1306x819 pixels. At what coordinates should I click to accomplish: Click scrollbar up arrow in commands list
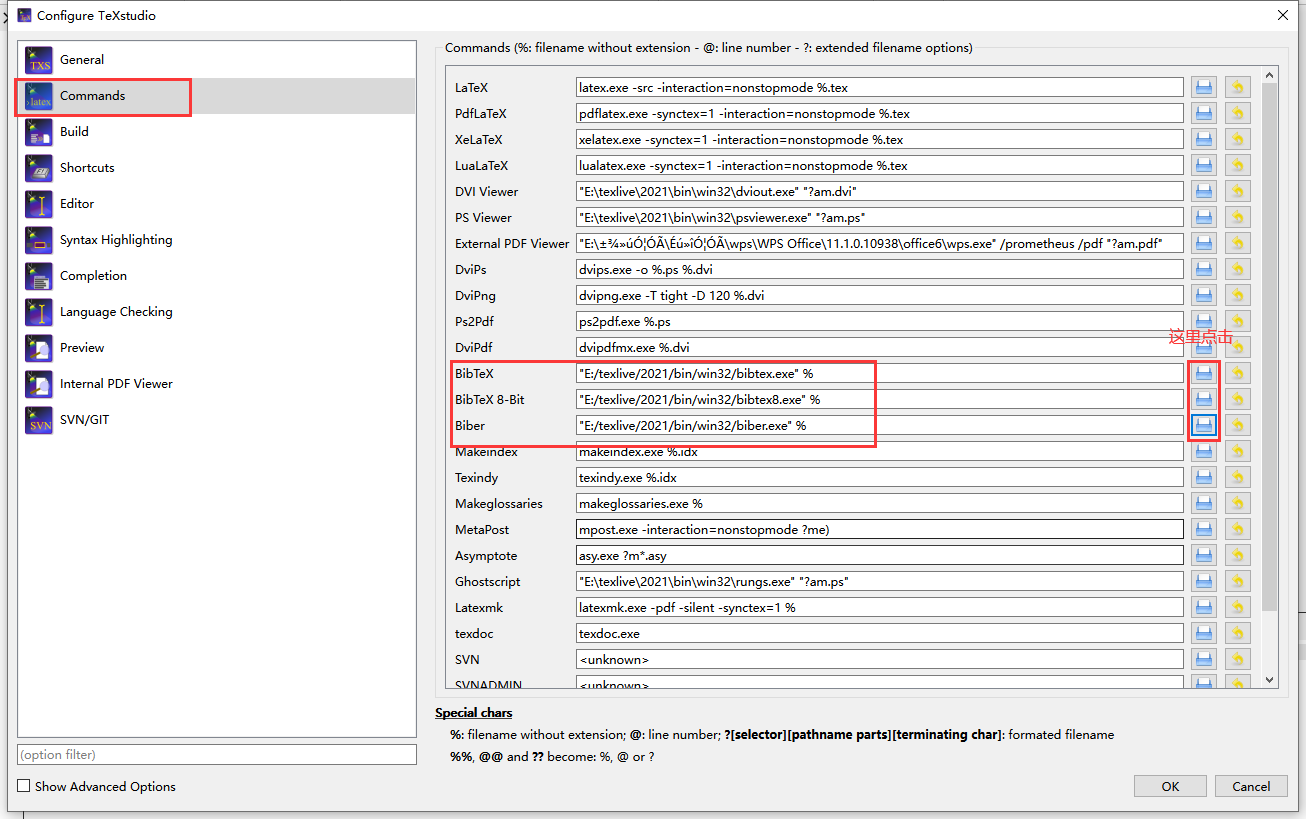point(1270,75)
